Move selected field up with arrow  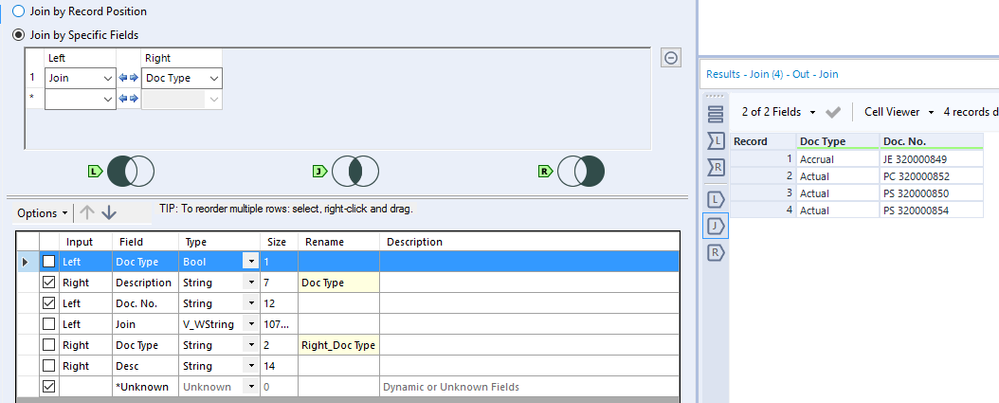pos(87,213)
